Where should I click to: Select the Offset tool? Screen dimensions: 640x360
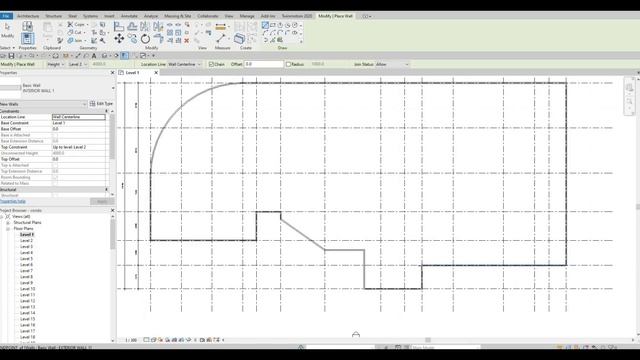(132, 27)
